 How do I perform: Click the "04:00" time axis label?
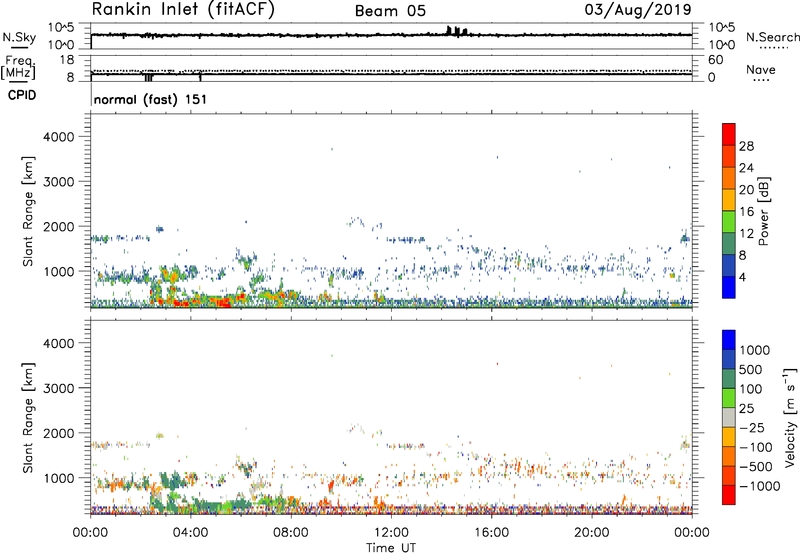point(190,533)
